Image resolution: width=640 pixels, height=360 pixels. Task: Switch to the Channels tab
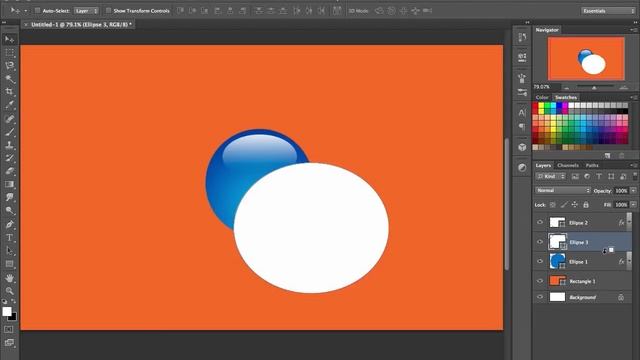[x=568, y=165]
